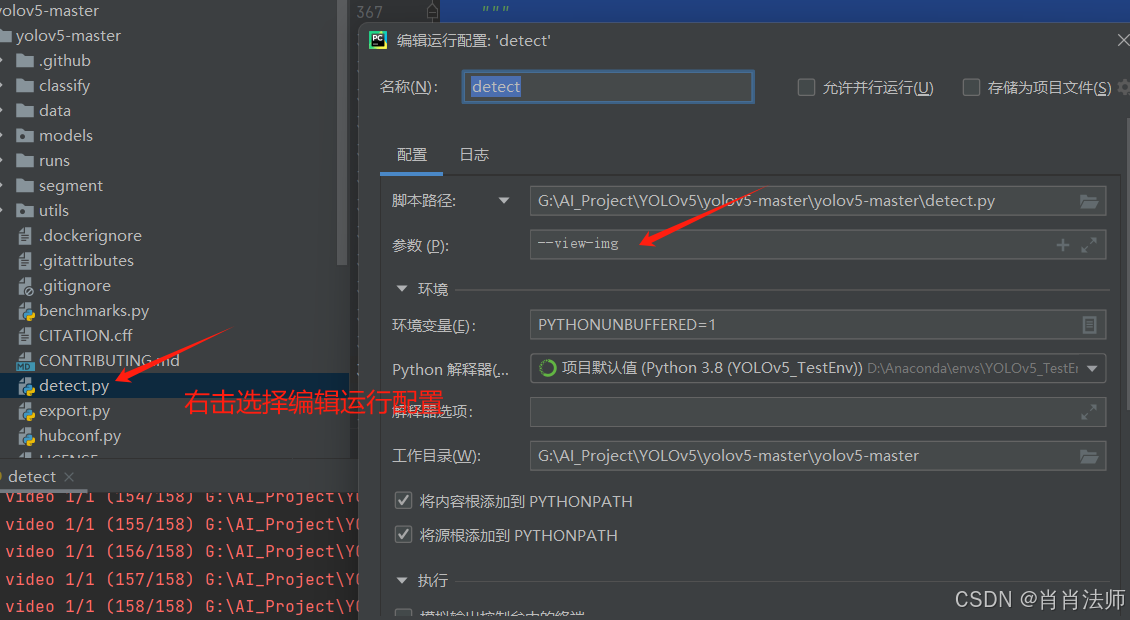1130x620 pixels.
Task: Uncheck 将源根添加到 PYTHONPATH
Action: coord(403,534)
